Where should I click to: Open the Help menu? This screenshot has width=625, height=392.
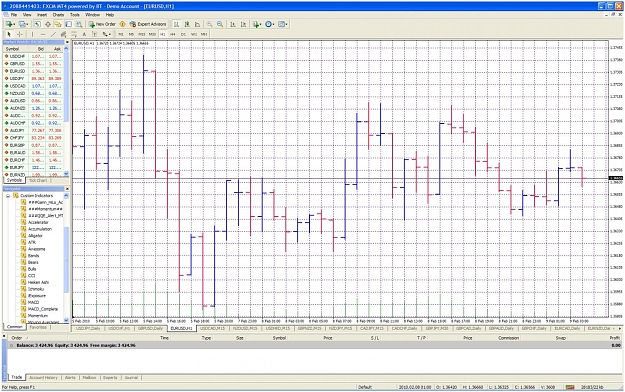coord(110,15)
